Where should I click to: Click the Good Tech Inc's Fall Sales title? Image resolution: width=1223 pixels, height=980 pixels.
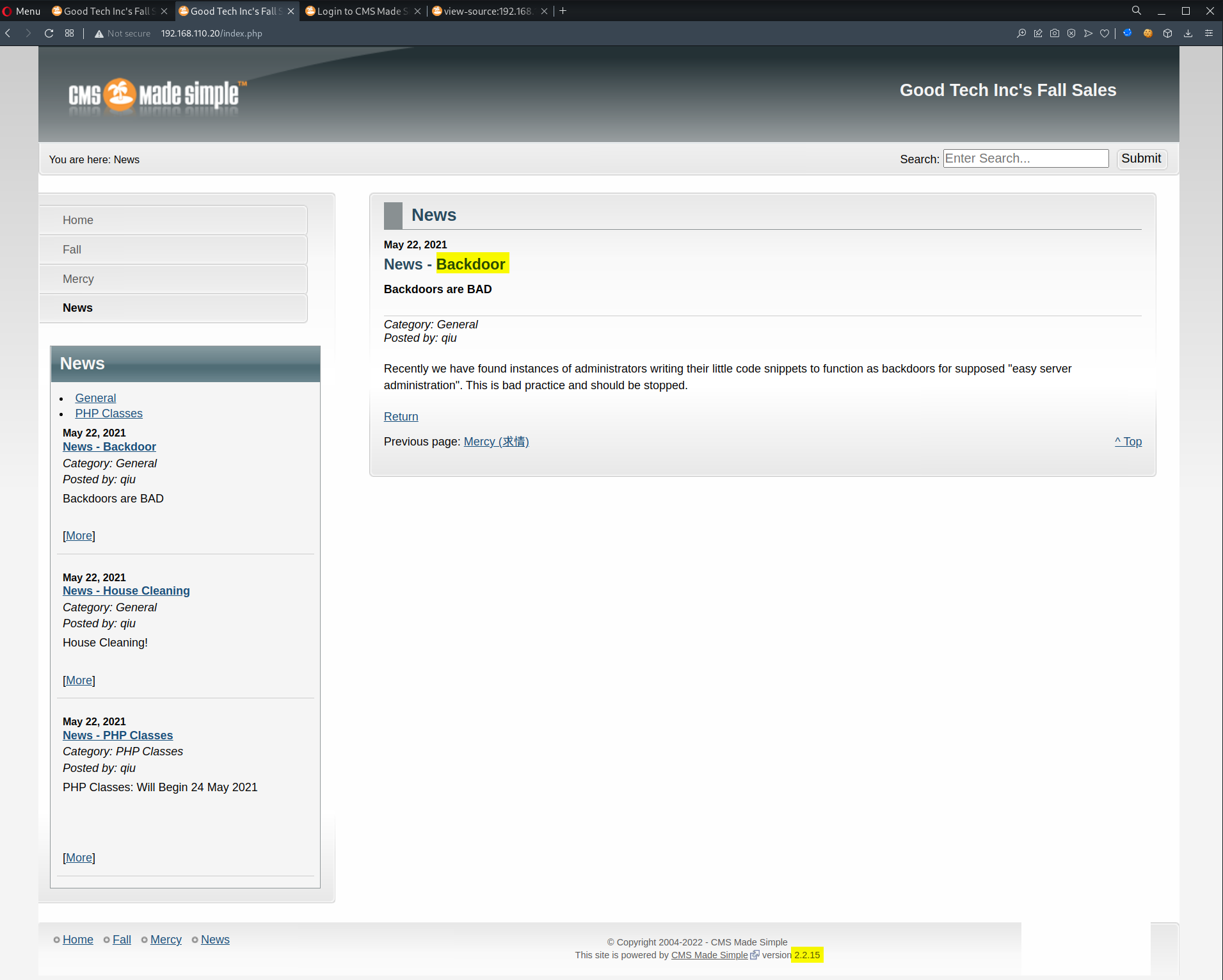pyautogui.click(x=1008, y=90)
